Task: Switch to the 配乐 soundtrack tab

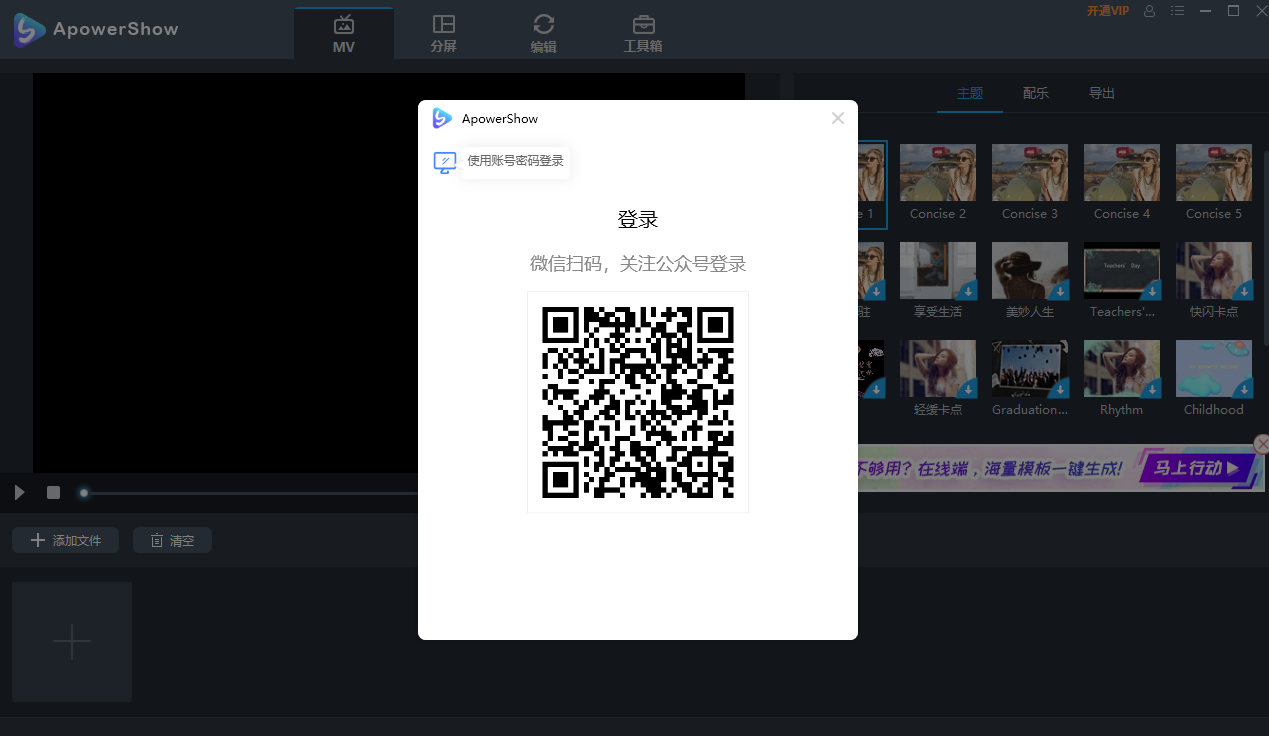Action: click(x=1035, y=92)
